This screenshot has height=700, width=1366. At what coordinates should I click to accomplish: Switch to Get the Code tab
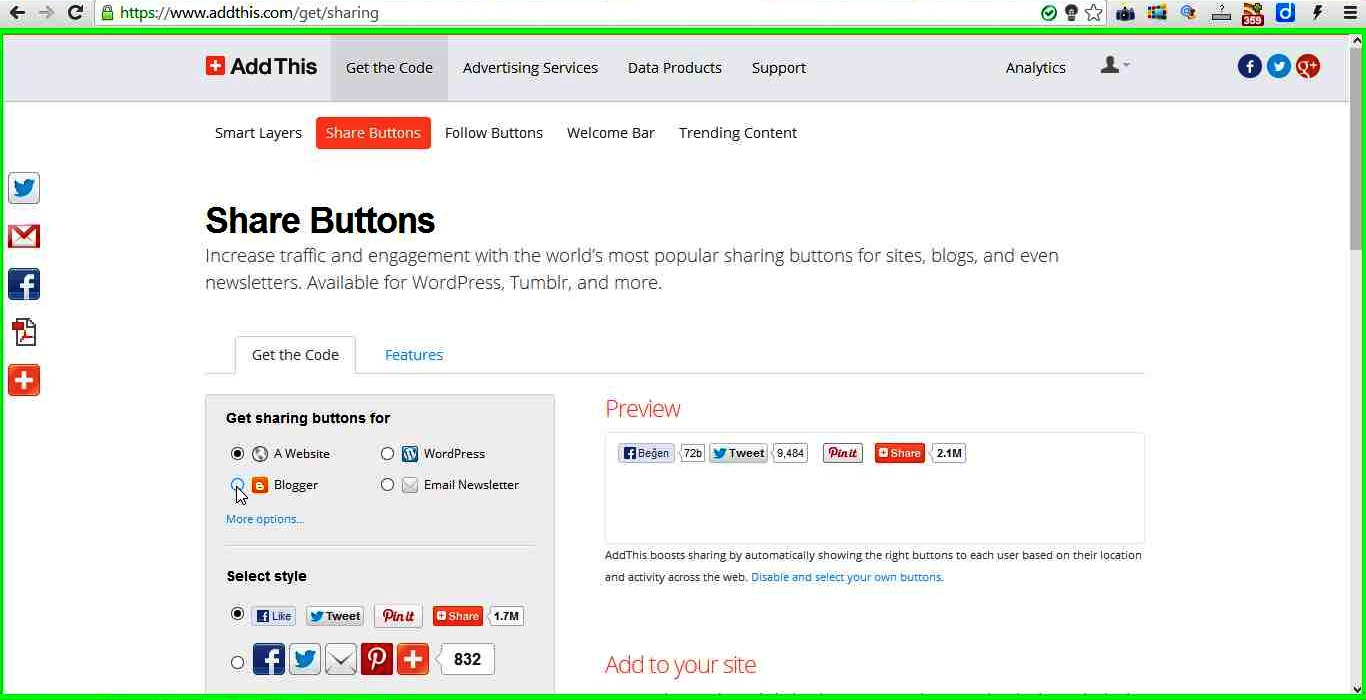pyautogui.click(x=295, y=355)
